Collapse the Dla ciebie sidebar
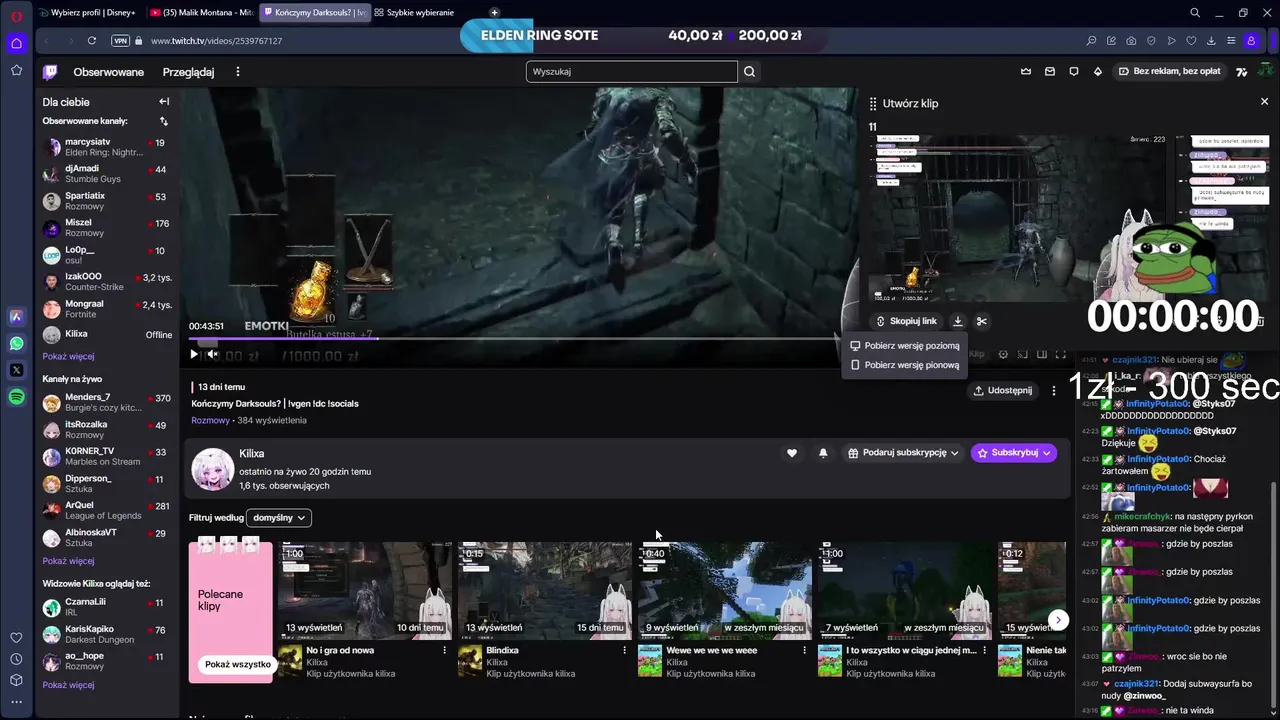This screenshot has width=1280, height=720. [x=164, y=102]
